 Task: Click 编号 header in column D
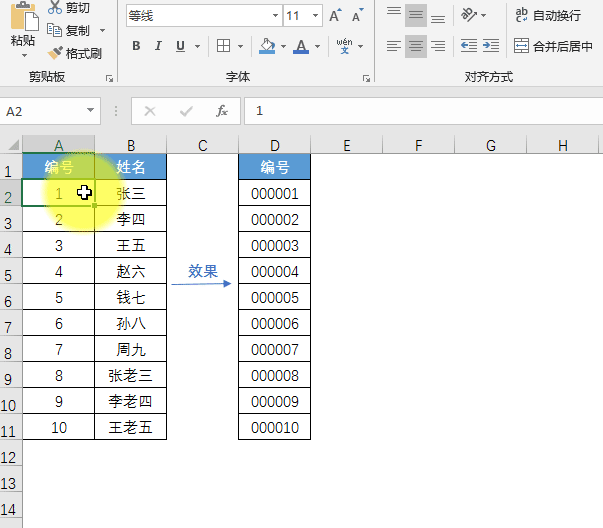[x=275, y=167]
